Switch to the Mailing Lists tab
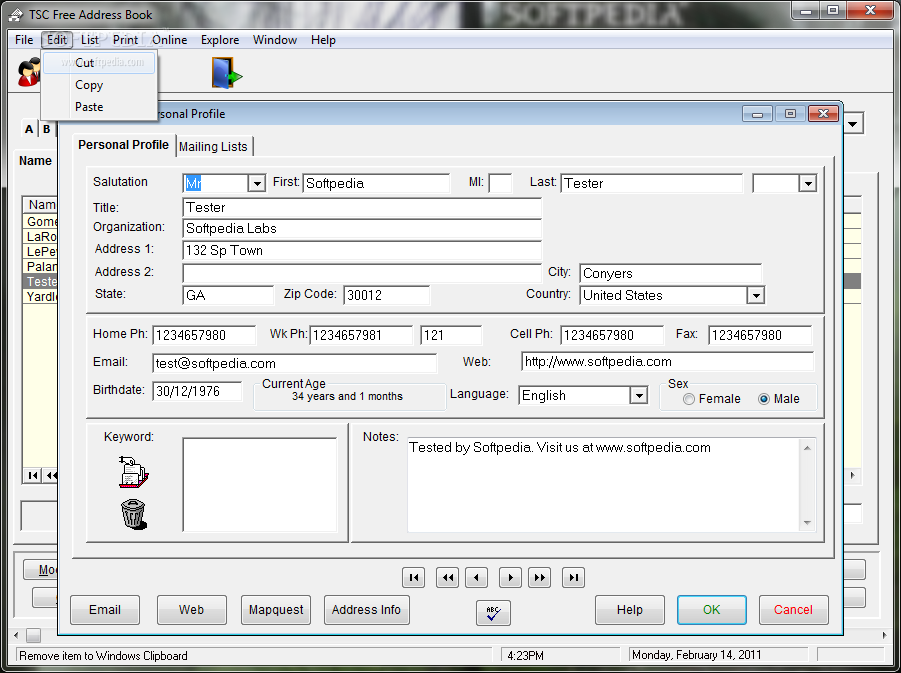The height and width of the screenshot is (673, 901). (x=213, y=147)
